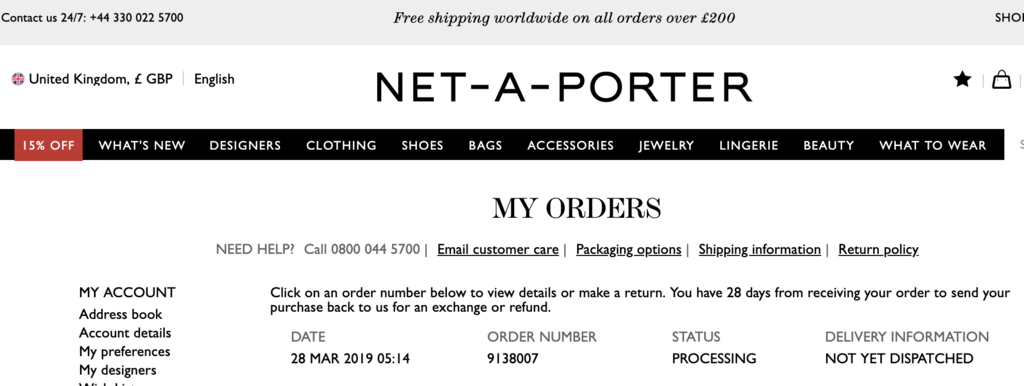Image resolution: width=1024 pixels, height=386 pixels.
Task: Open the CLOTHING menu
Action: 341,145
